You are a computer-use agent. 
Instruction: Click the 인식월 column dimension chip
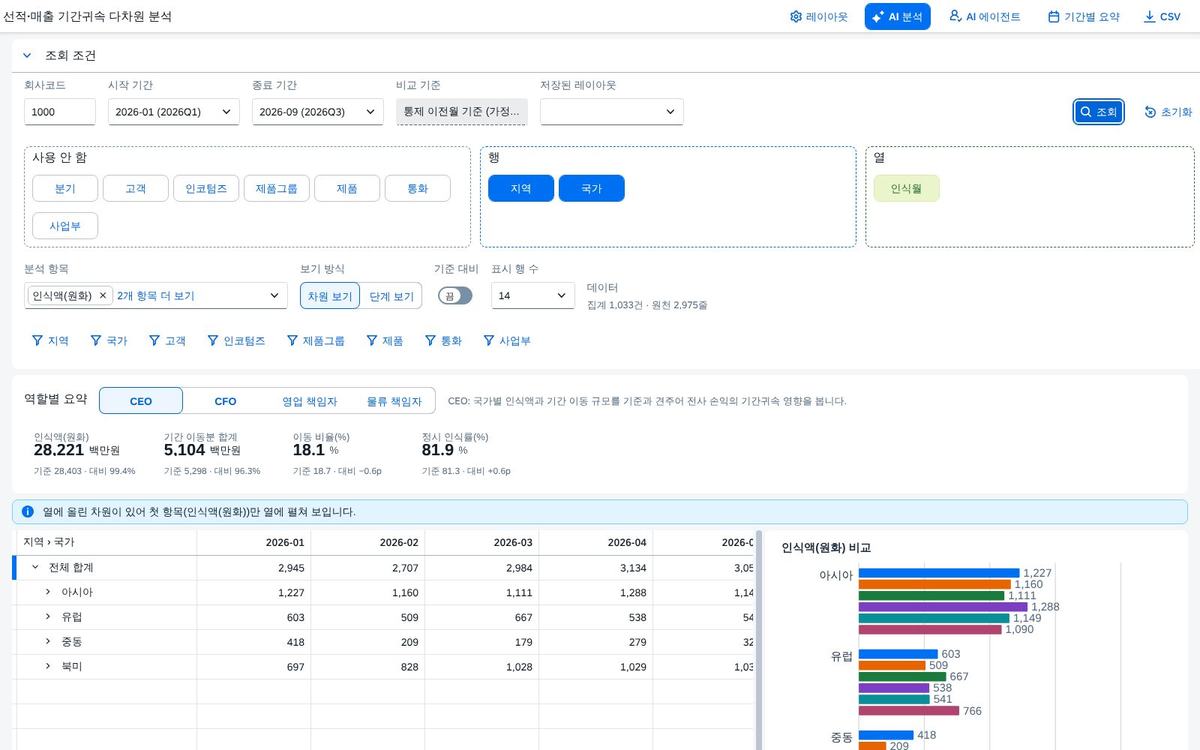coord(906,188)
